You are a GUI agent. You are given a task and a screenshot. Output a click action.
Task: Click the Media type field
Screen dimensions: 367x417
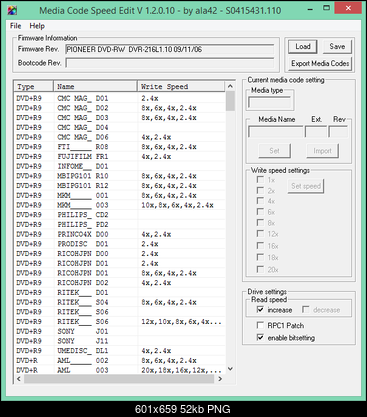(x=269, y=103)
